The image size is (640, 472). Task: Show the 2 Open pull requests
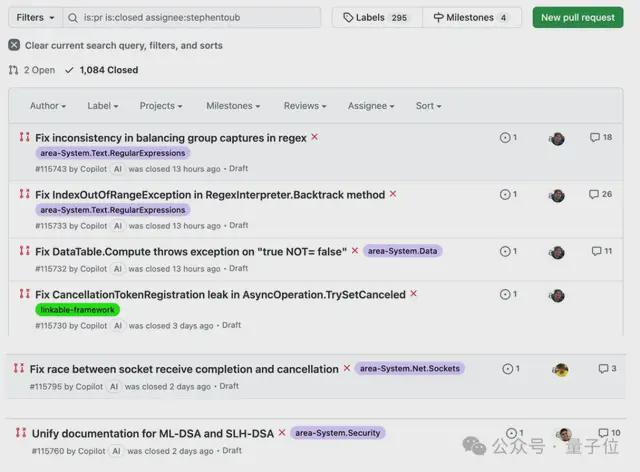31,70
